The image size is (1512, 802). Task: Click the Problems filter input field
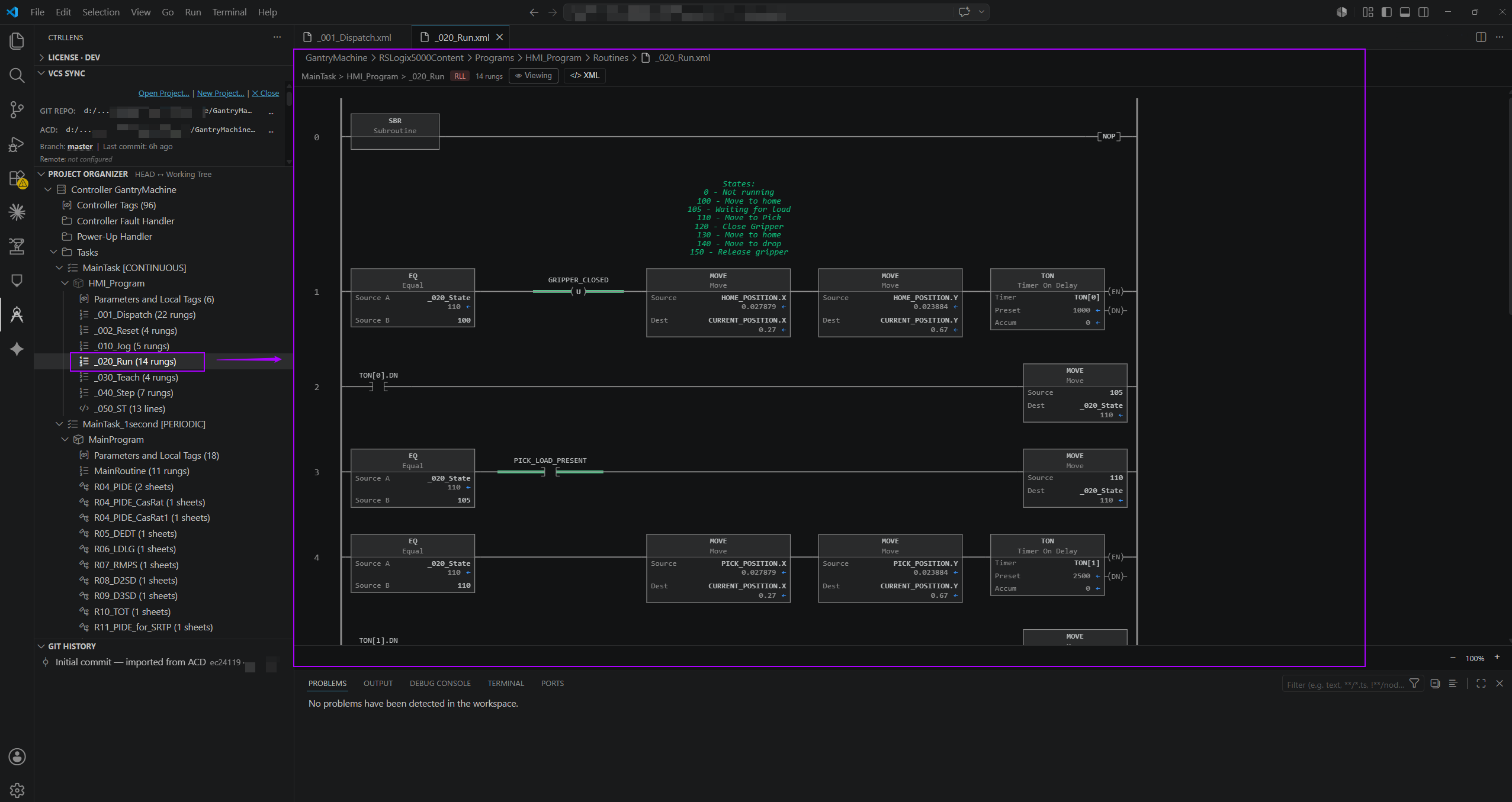(1344, 684)
